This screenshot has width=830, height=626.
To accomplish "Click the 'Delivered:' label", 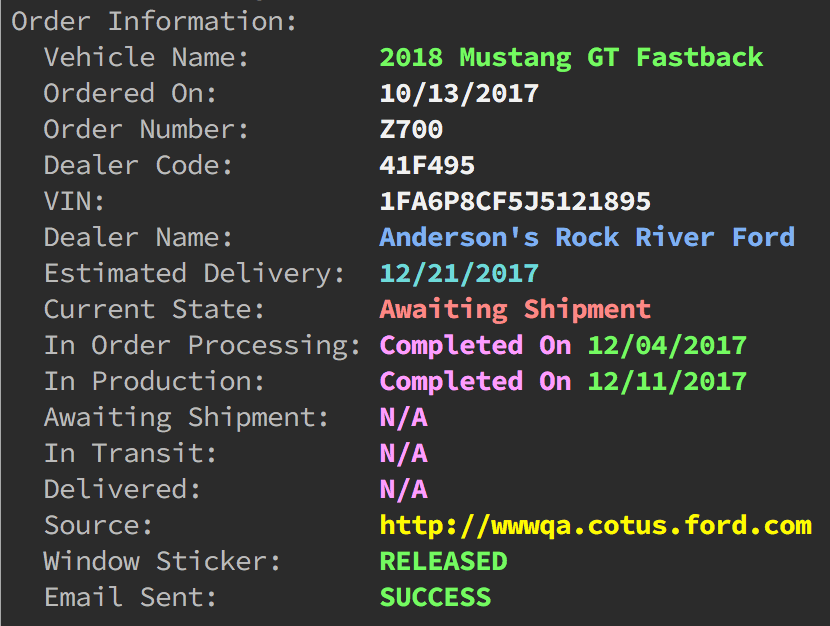I will (x=122, y=489).
